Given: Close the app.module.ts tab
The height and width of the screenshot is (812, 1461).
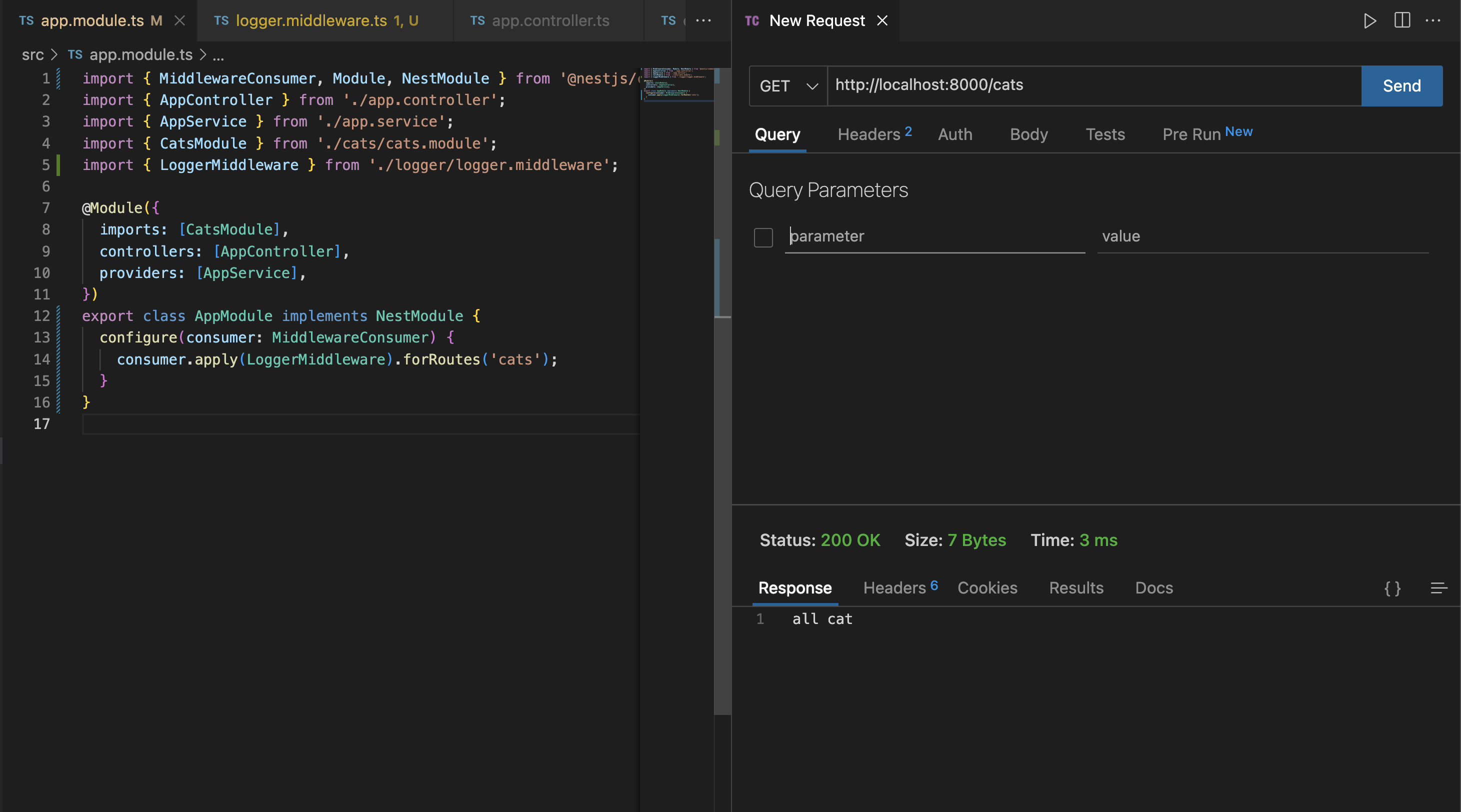Looking at the screenshot, I should click(180, 21).
